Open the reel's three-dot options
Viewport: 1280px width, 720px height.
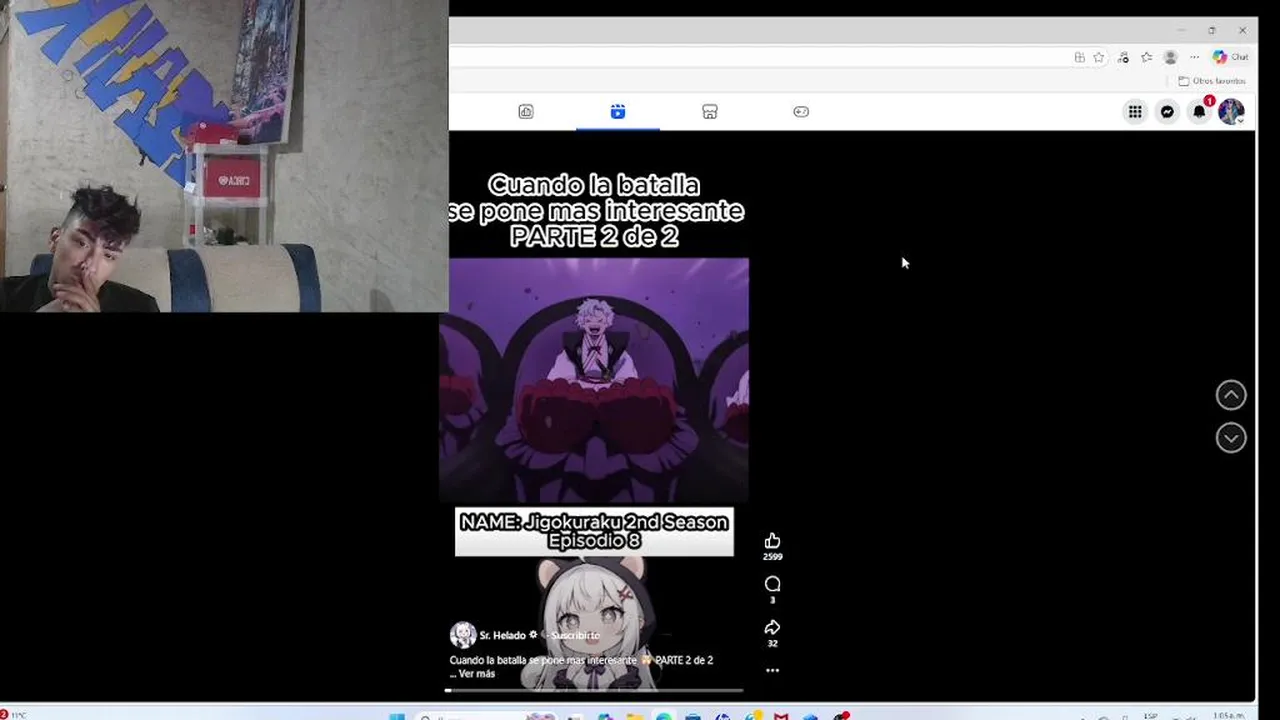(772, 670)
